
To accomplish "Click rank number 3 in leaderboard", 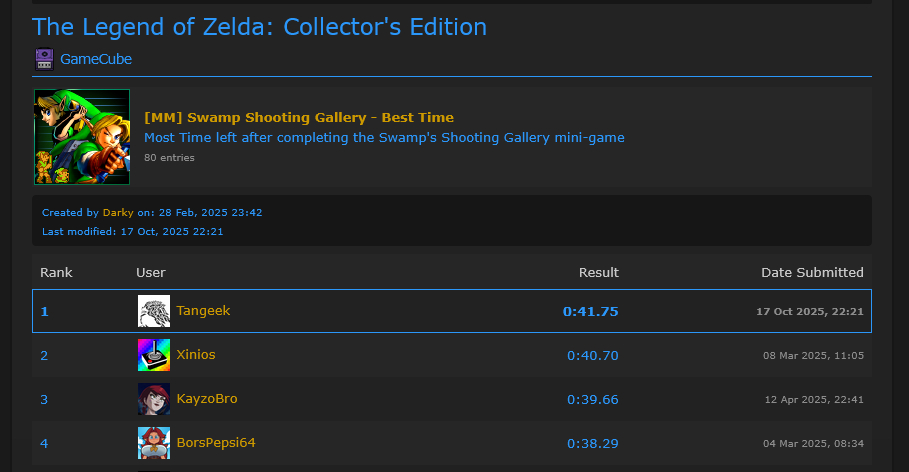I will [44, 399].
